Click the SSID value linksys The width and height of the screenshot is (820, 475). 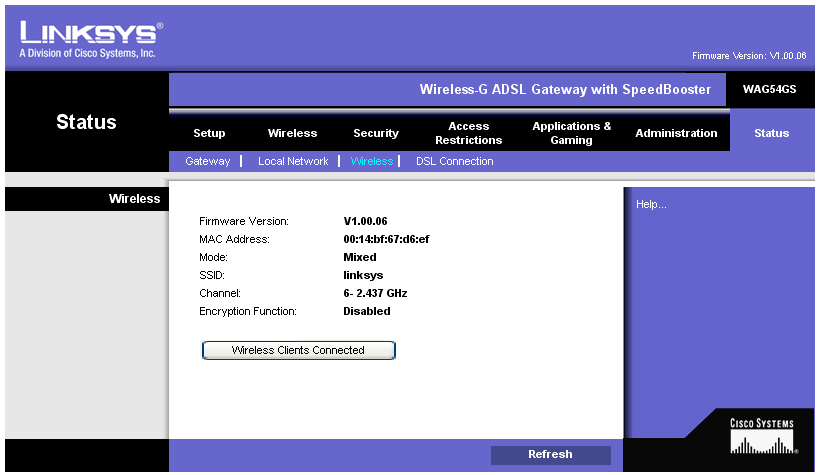[x=363, y=275]
